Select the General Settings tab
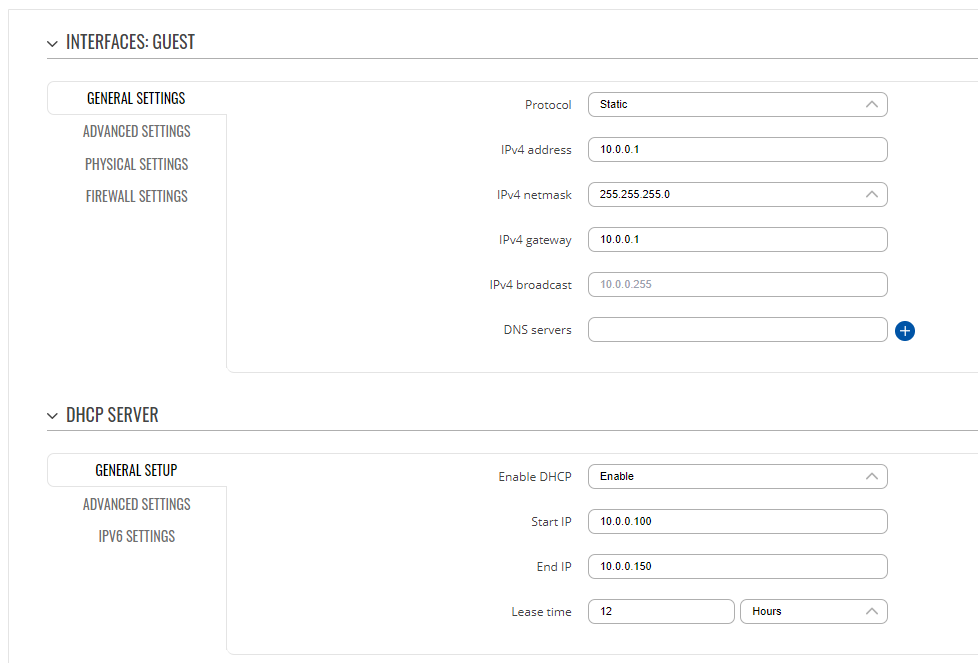The width and height of the screenshot is (978, 663). click(137, 98)
